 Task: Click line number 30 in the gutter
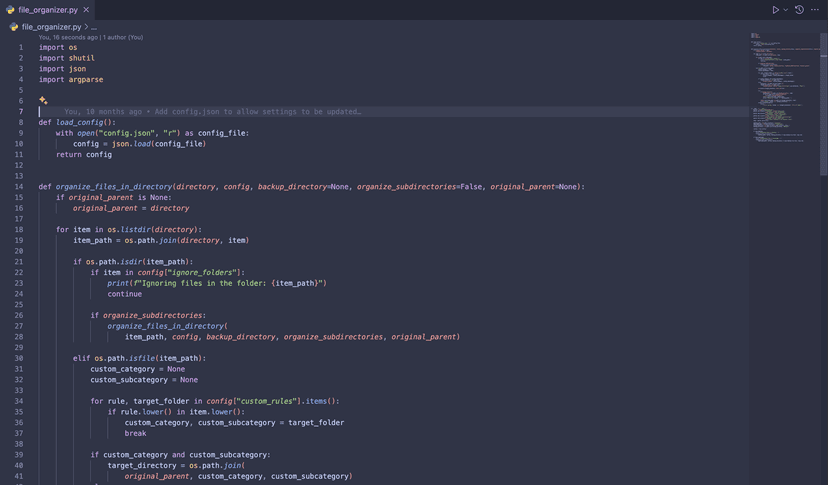pos(19,358)
